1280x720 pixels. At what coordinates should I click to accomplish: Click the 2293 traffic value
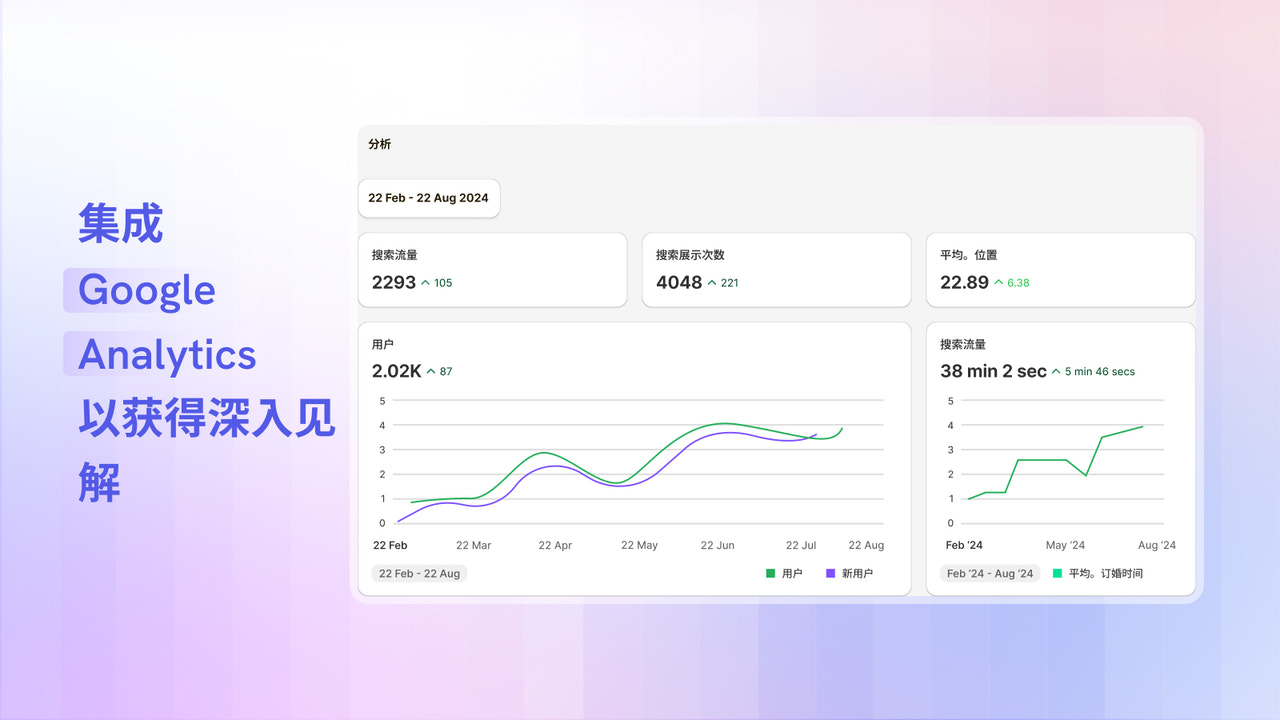(394, 282)
